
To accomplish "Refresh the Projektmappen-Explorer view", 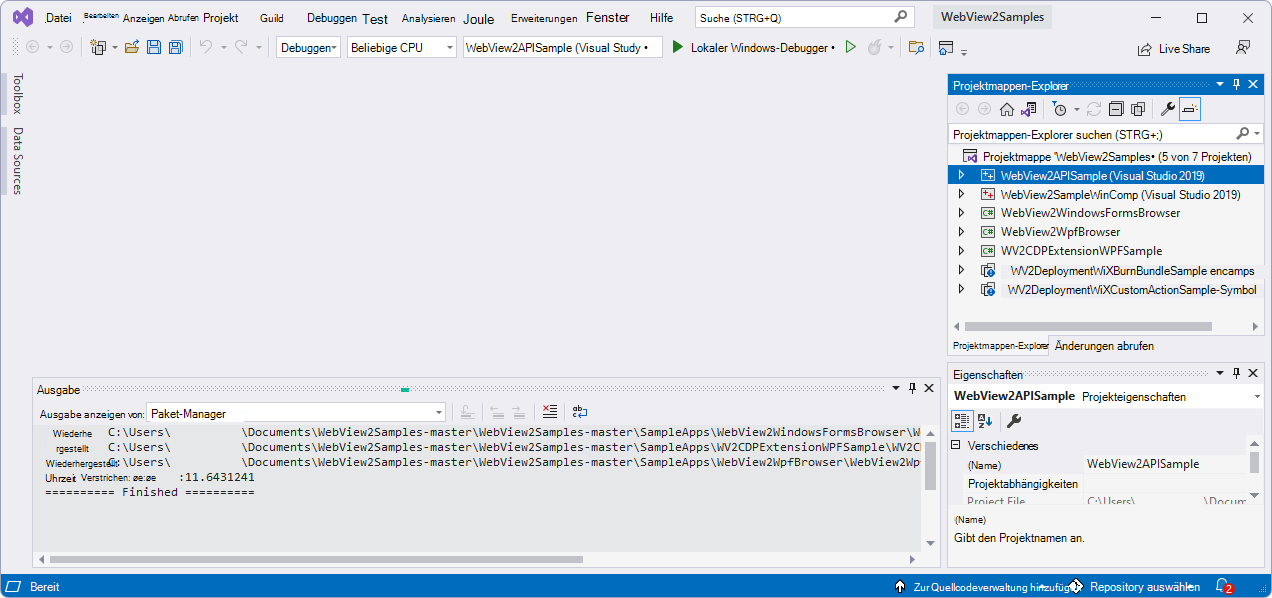I will 1093,109.
